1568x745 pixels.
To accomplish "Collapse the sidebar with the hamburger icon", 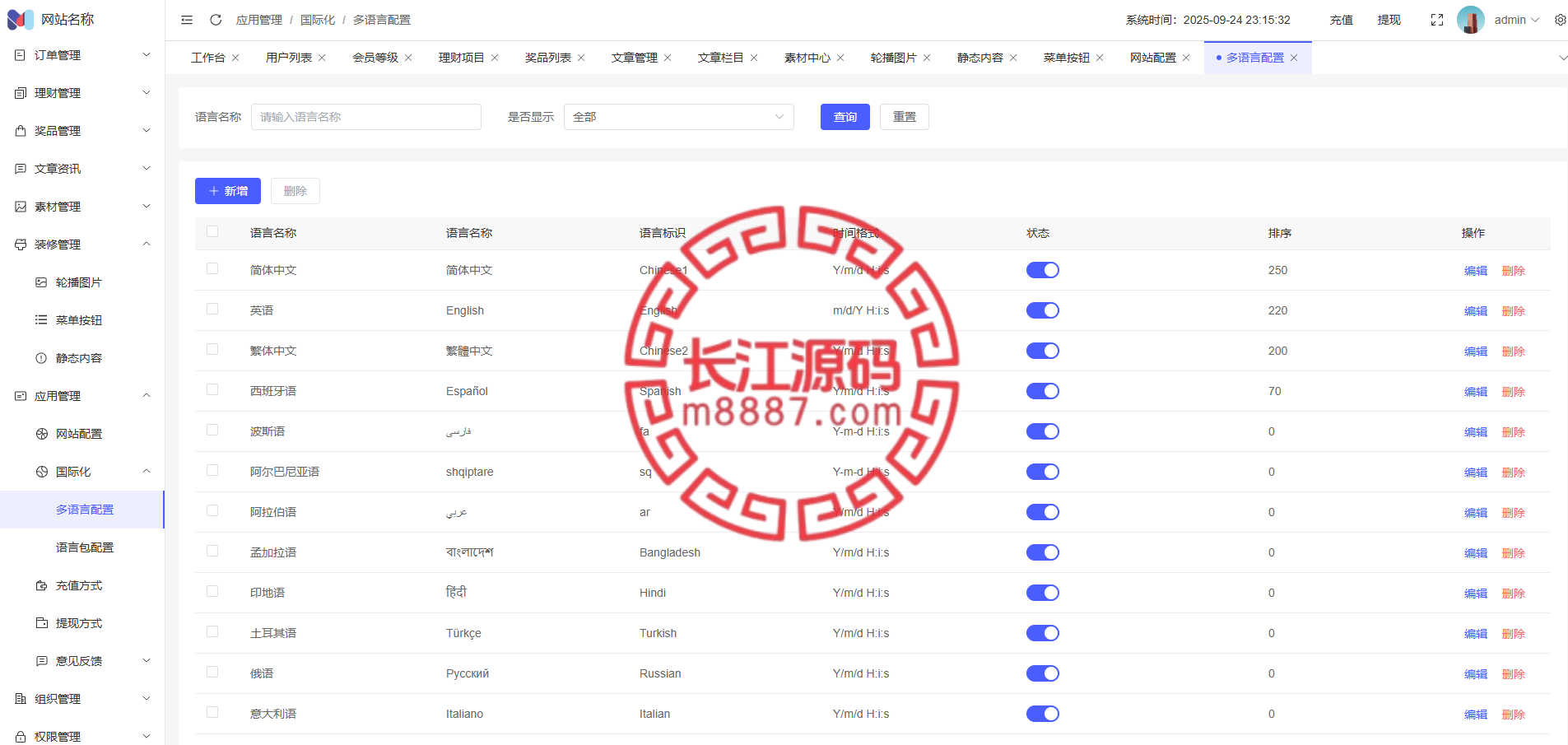I will 187,20.
